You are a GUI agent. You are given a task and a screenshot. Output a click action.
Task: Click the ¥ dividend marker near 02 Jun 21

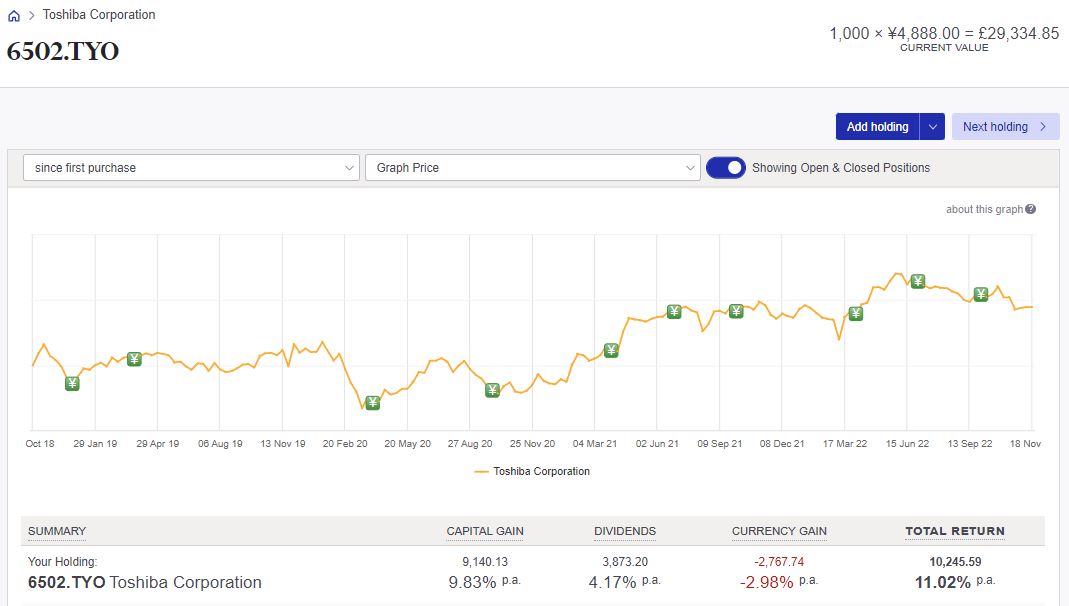tap(673, 311)
